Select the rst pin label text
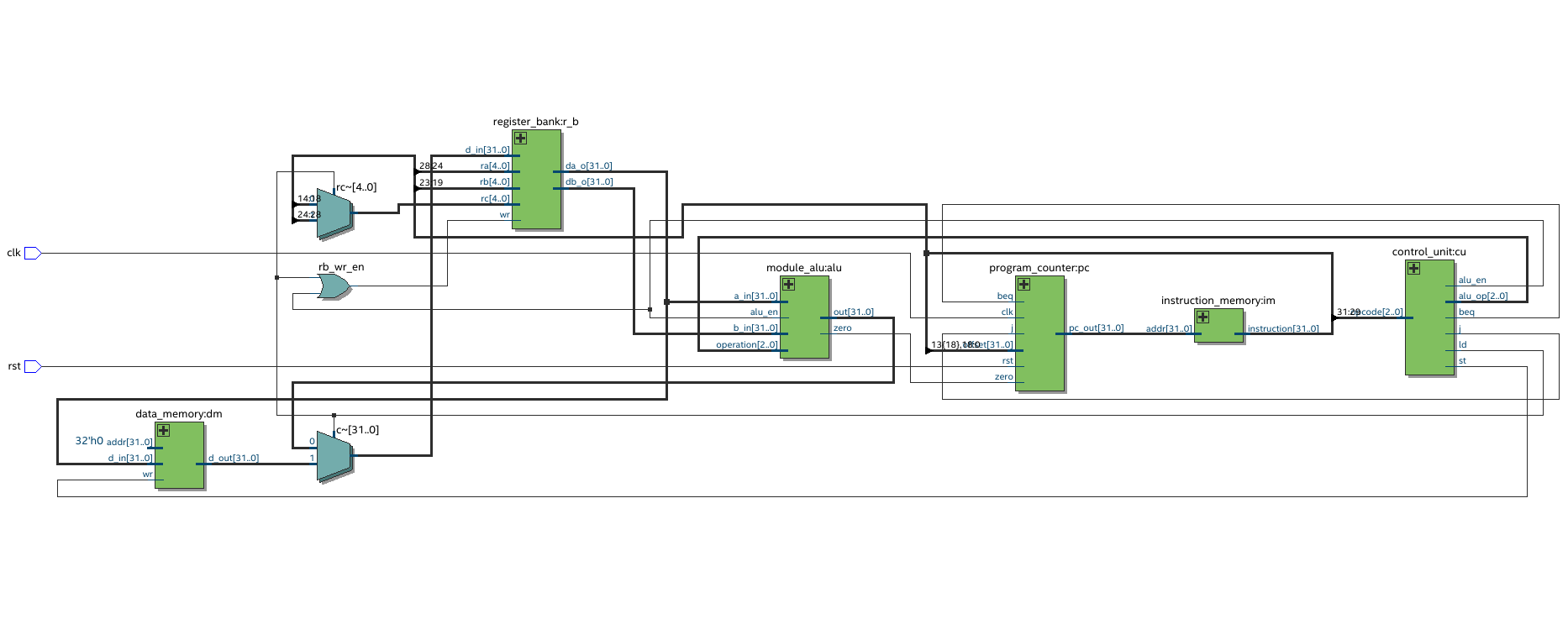The width and height of the screenshot is (1568, 624). (14, 366)
